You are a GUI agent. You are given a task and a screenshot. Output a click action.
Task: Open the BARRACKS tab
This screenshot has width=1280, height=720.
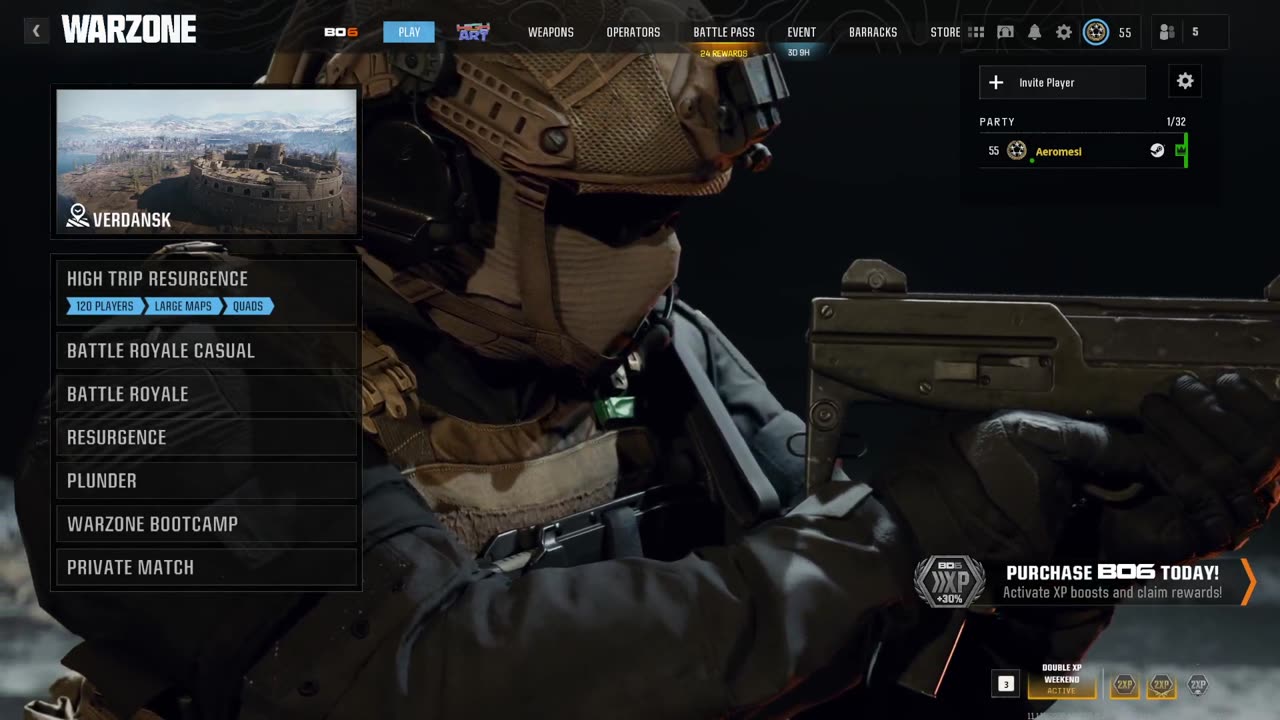pos(873,32)
